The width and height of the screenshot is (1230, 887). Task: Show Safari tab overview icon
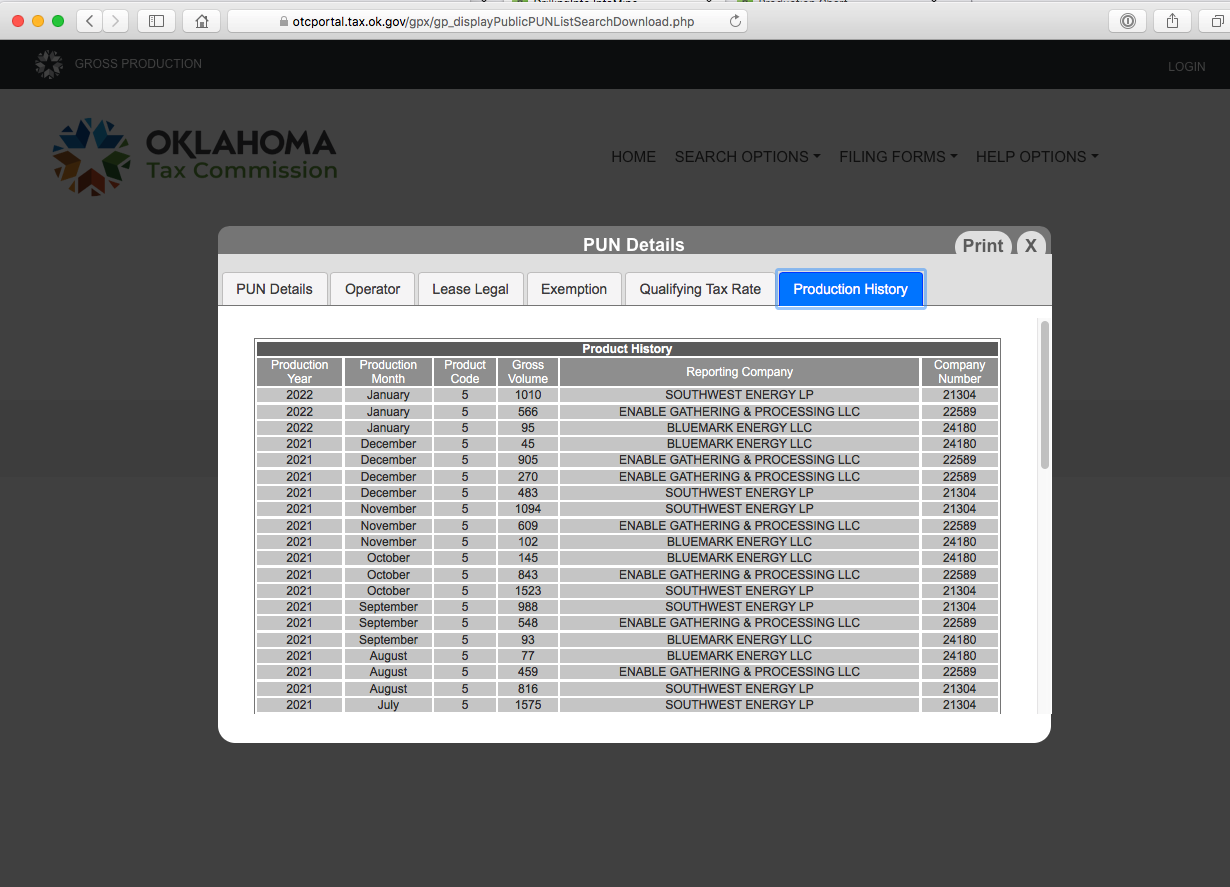[x=1216, y=21]
